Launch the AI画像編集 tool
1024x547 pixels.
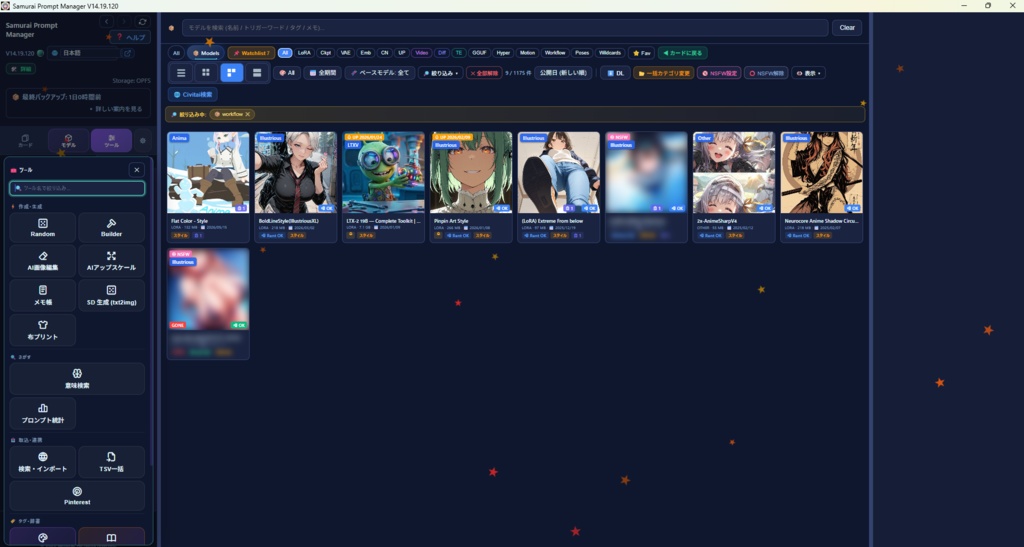click(42, 260)
